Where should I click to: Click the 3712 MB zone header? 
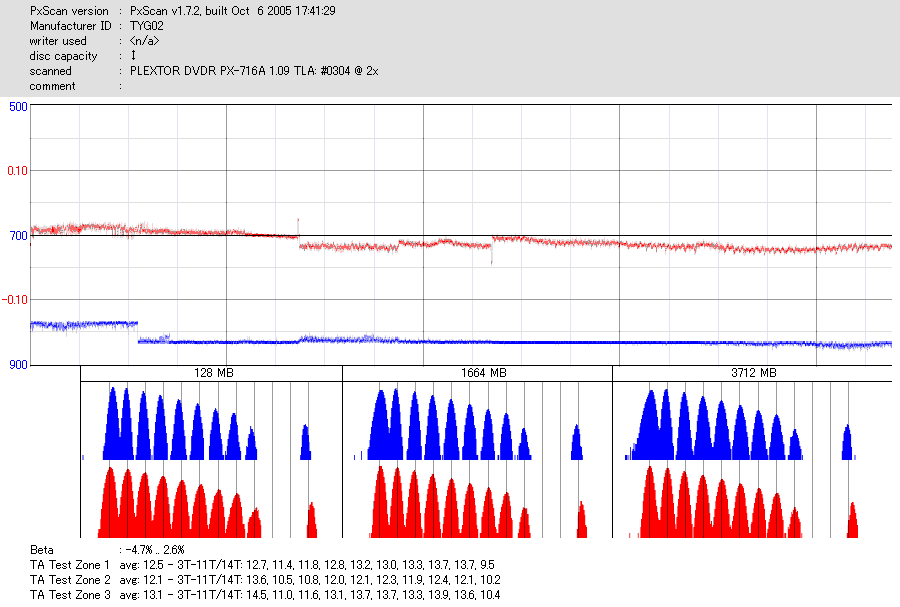pos(754,373)
